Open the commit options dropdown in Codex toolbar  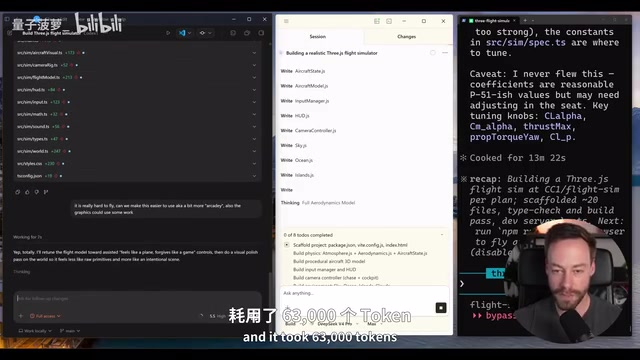(x=205, y=33)
